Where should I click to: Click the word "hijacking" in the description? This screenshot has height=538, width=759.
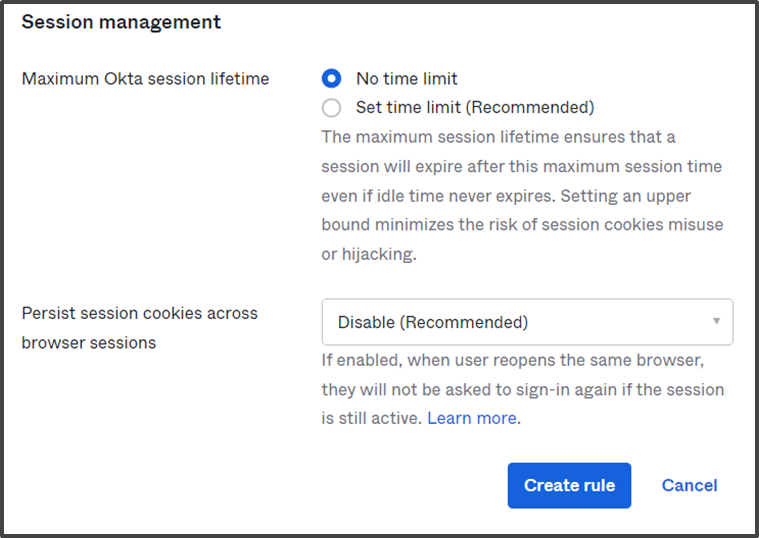coord(378,254)
